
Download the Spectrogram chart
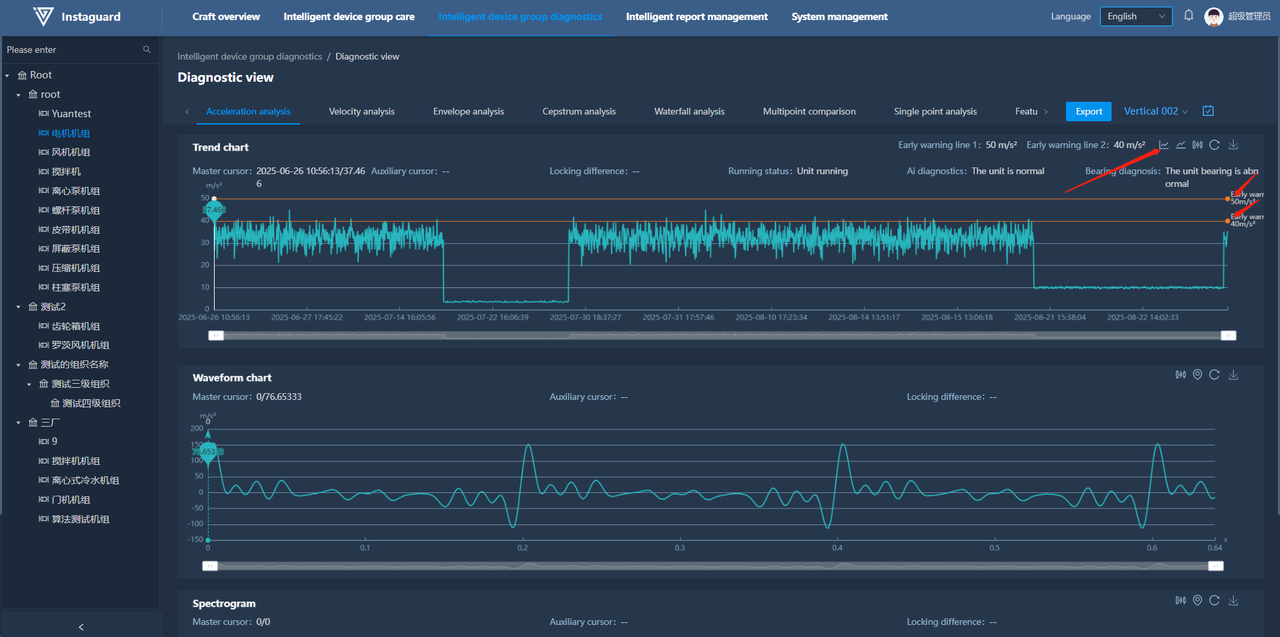[x=1233, y=601]
